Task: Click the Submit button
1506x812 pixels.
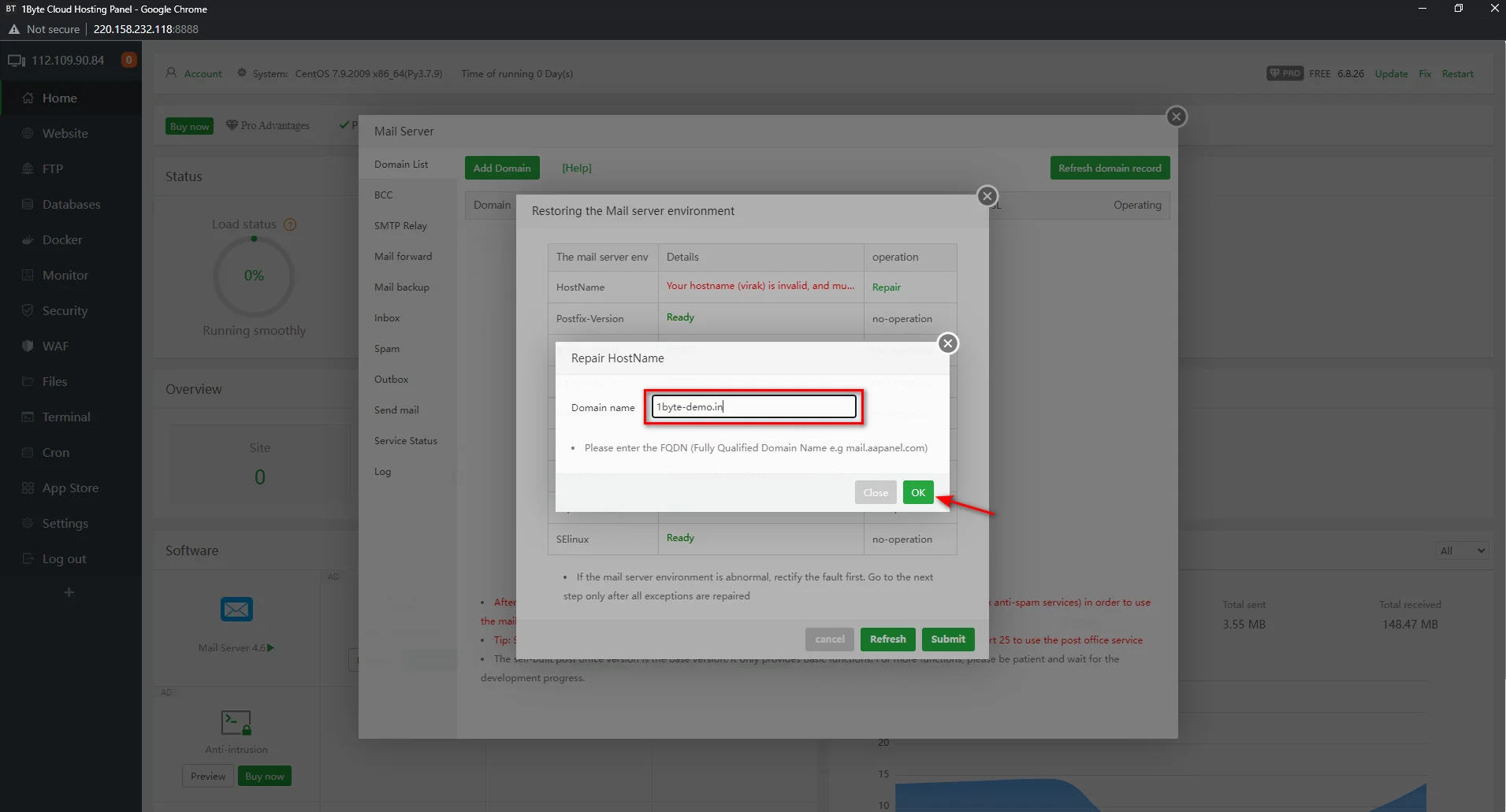Action: coord(948,639)
